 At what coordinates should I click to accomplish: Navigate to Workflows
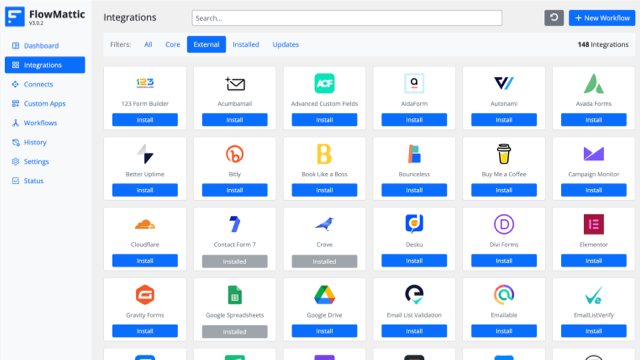click(x=40, y=123)
